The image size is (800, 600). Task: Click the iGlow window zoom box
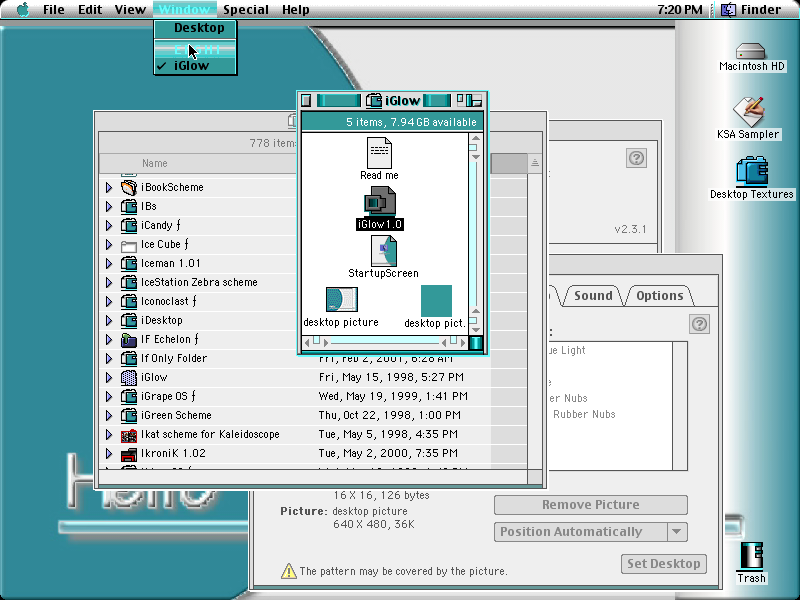pos(460,100)
